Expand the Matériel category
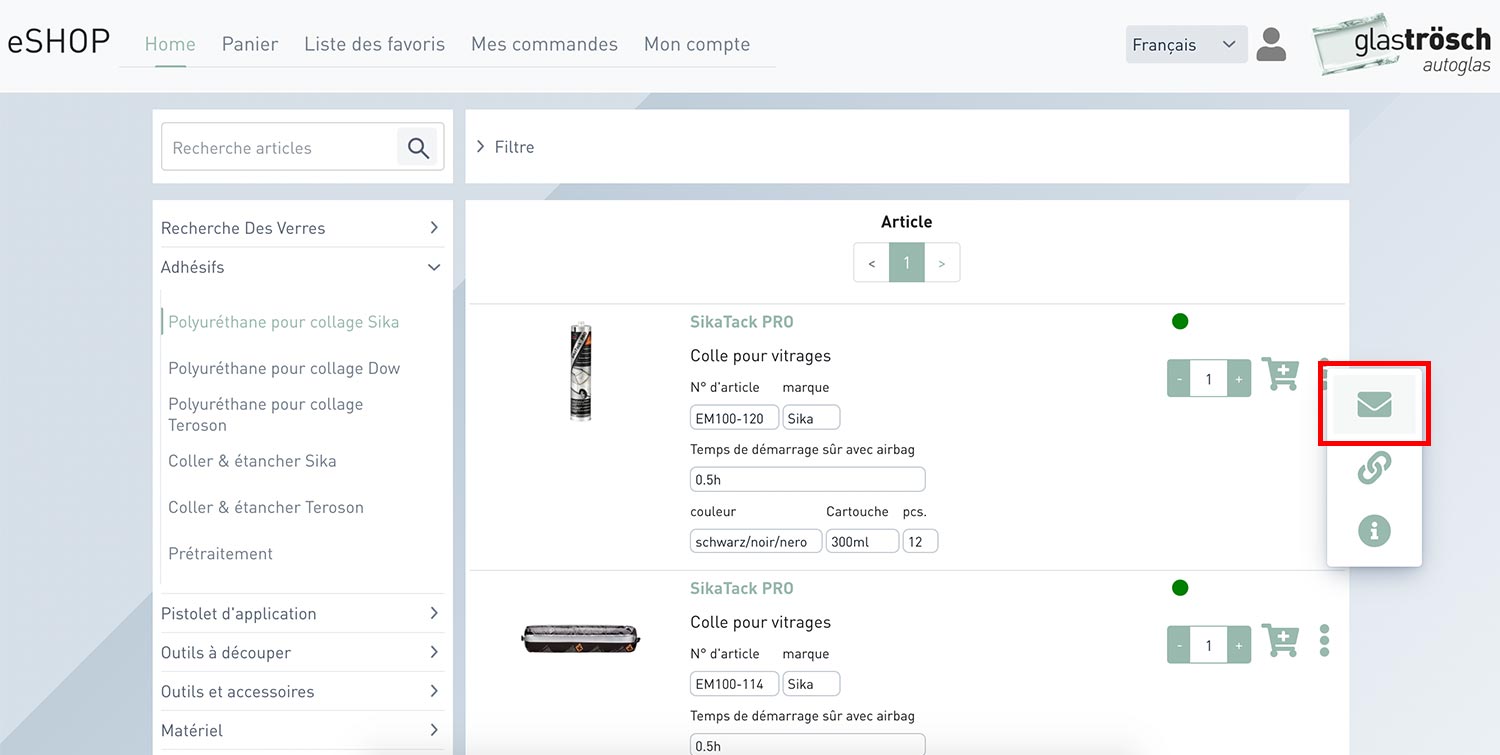Image resolution: width=1500 pixels, height=755 pixels. pyautogui.click(x=301, y=731)
